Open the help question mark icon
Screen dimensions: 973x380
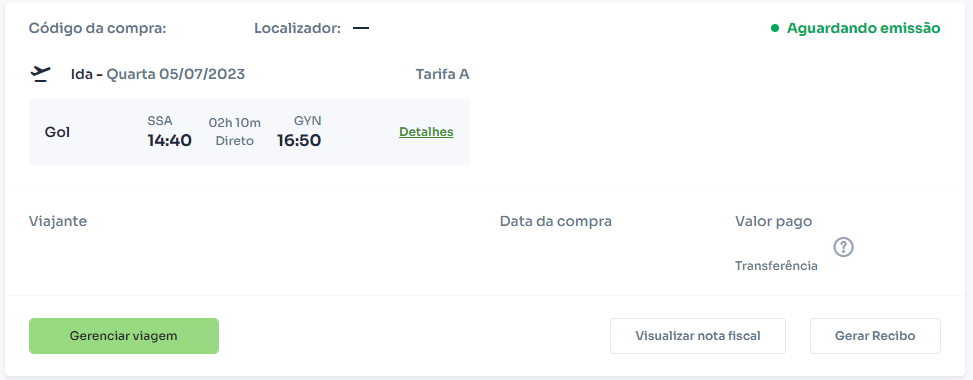coord(843,247)
